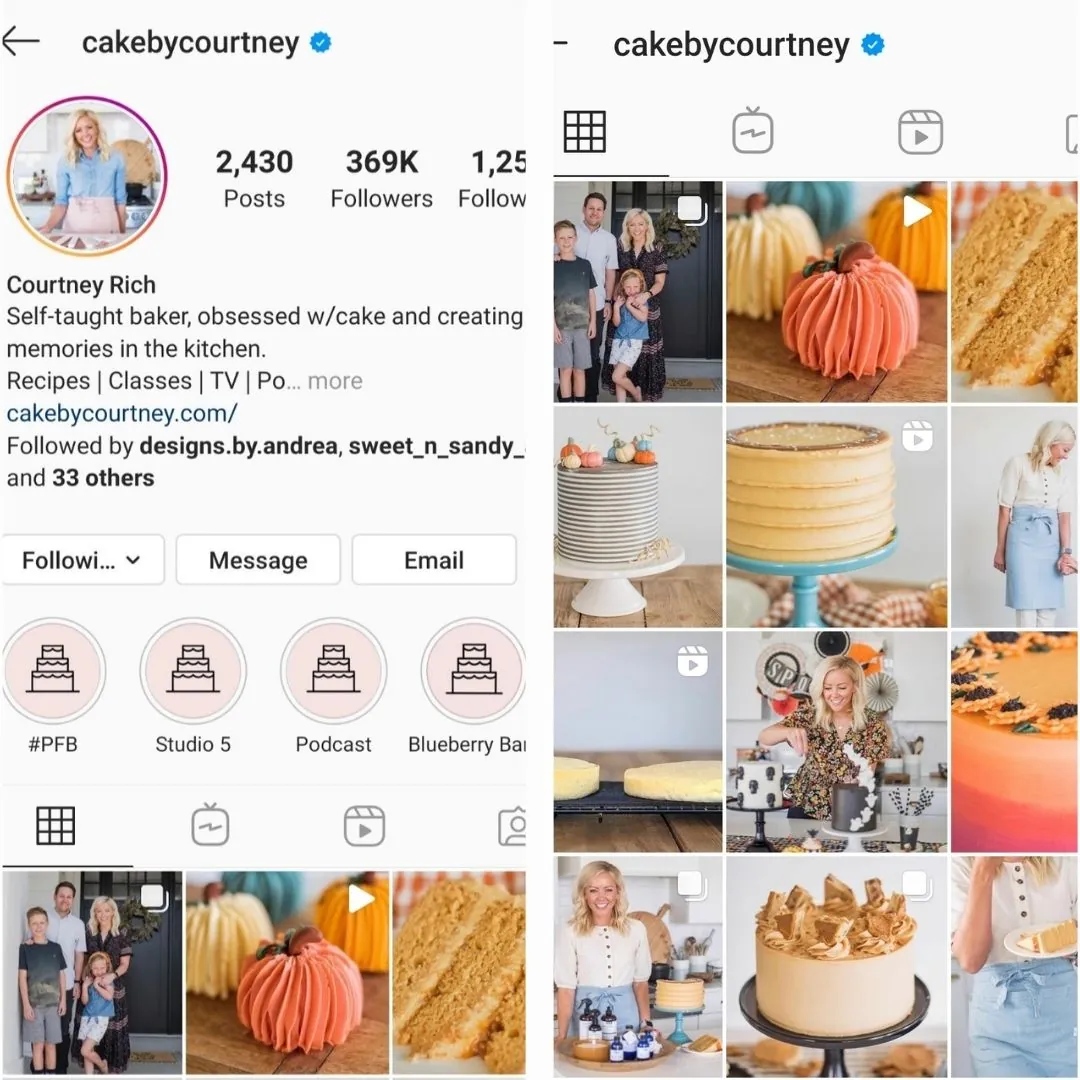Switch to IGTV tab in left profile

[210, 824]
